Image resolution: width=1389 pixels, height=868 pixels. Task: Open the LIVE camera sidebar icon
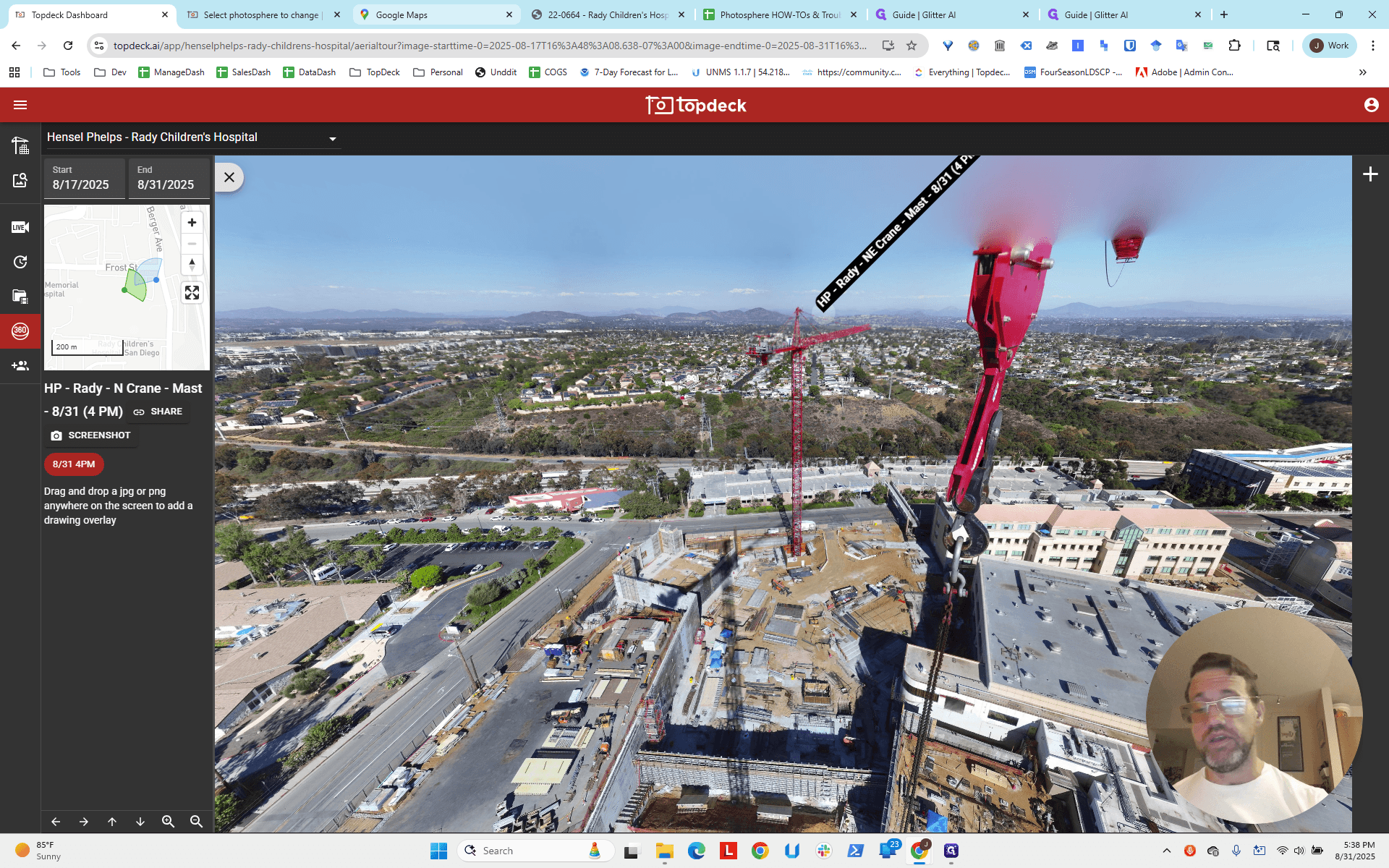click(20, 227)
